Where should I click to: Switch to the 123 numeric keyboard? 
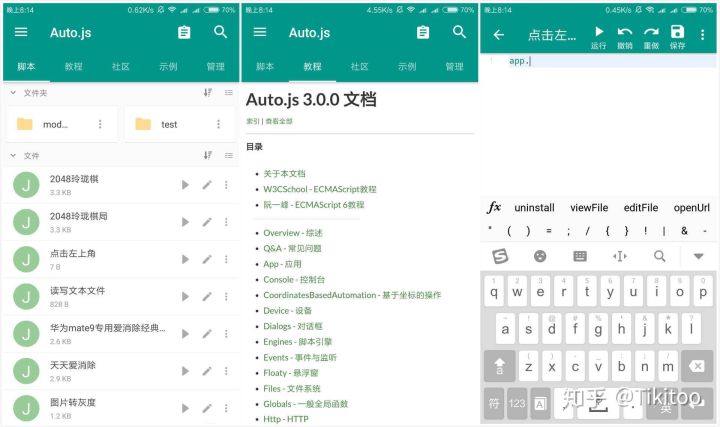[x=517, y=403]
